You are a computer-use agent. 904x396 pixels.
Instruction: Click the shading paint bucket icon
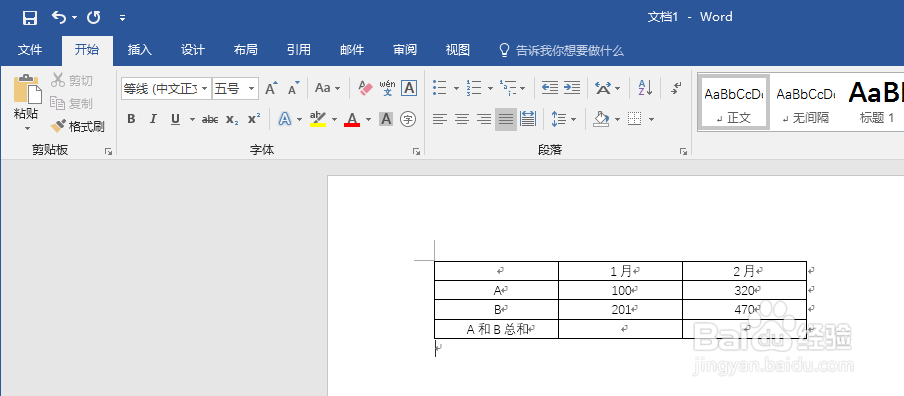601,119
